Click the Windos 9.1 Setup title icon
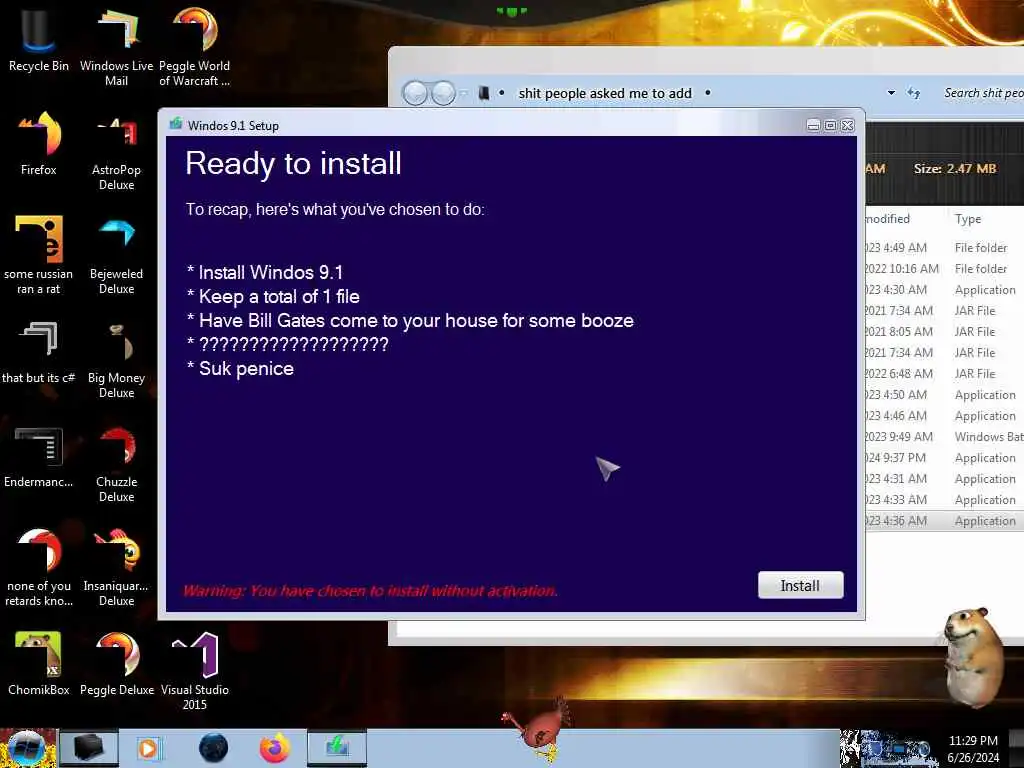Image resolution: width=1024 pixels, height=768 pixels. 176,124
